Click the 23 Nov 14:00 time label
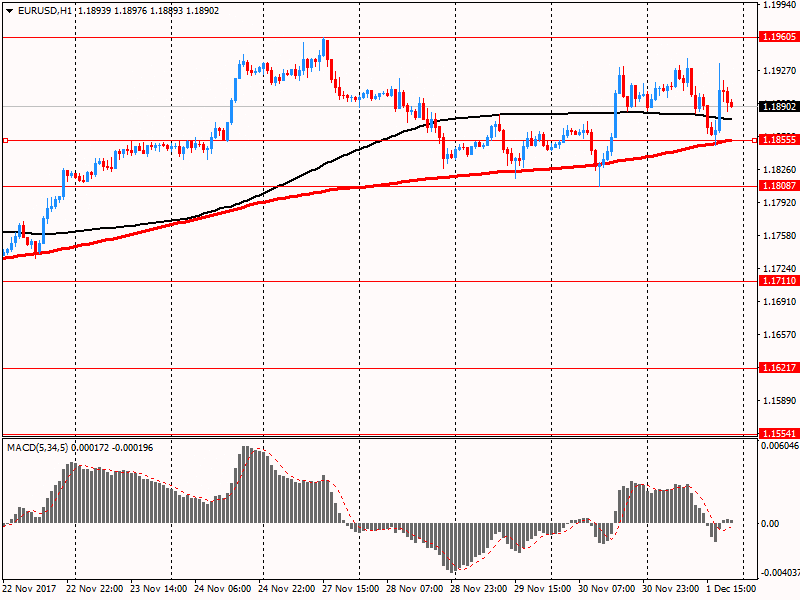 click(159, 588)
